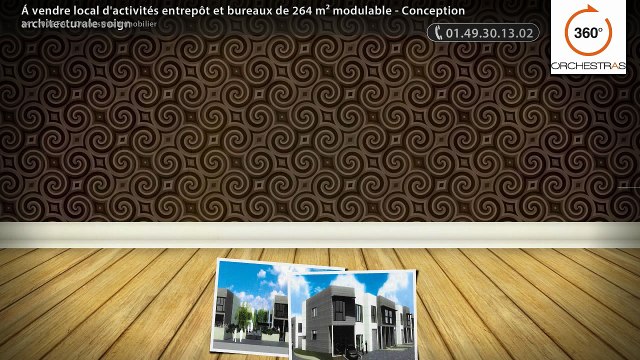The image size is (640, 360).
Task: Click the title text 'Á vendre local d'activités'
Action: click(x=91, y=11)
